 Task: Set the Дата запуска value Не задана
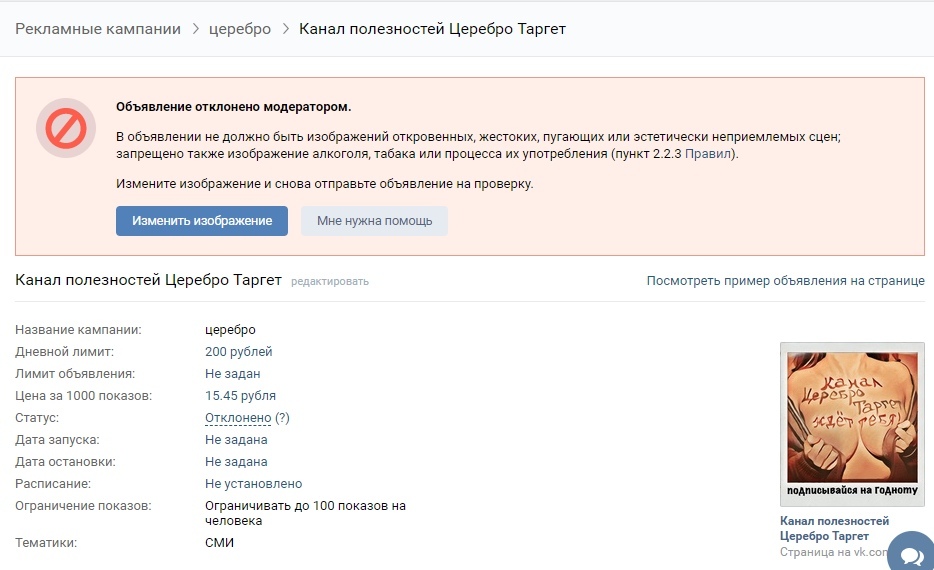point(236,440)
